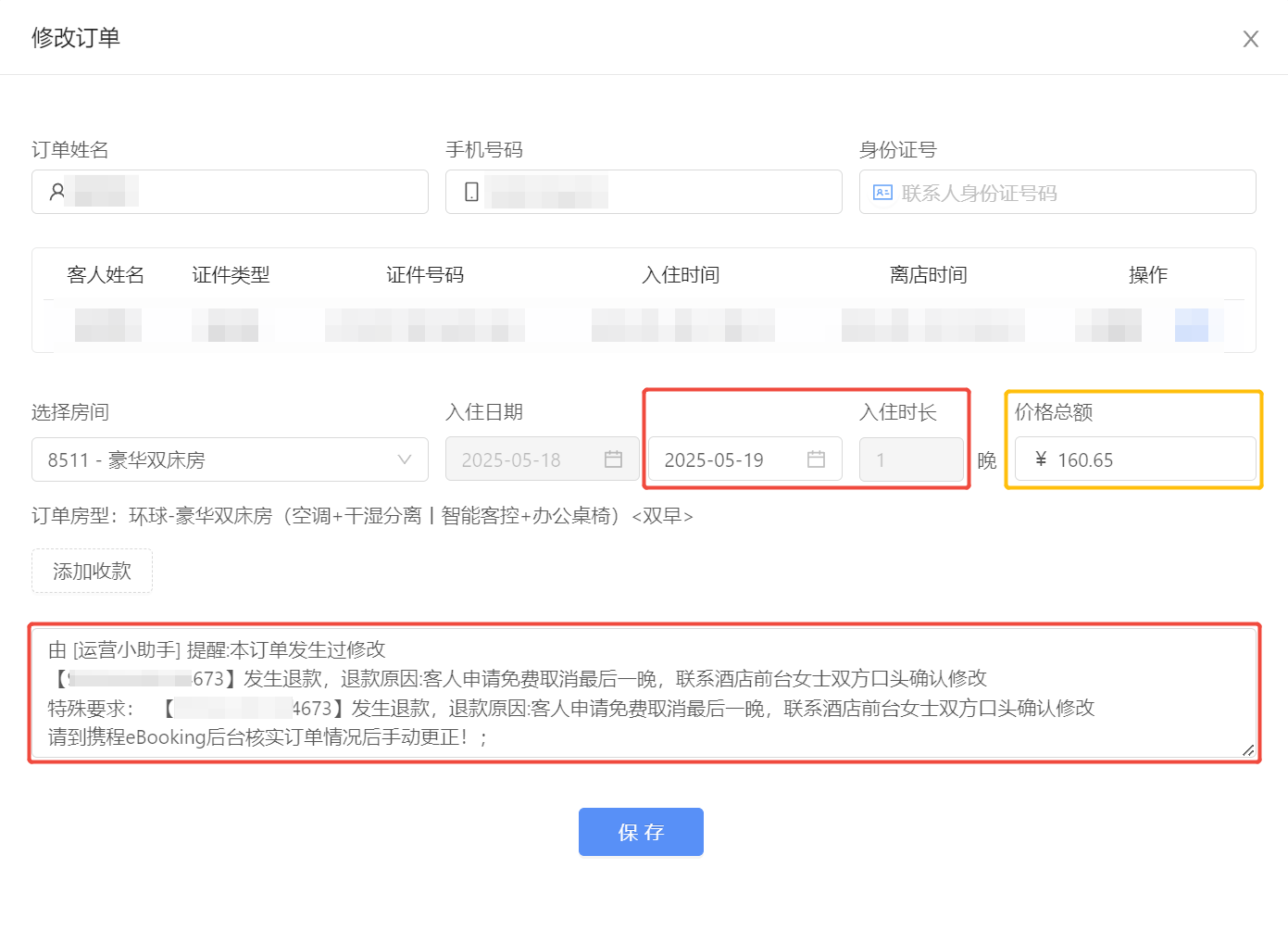1288x931 pixels.
Task: Click the 入住时间 column header
Action: [x=681, y=275]
